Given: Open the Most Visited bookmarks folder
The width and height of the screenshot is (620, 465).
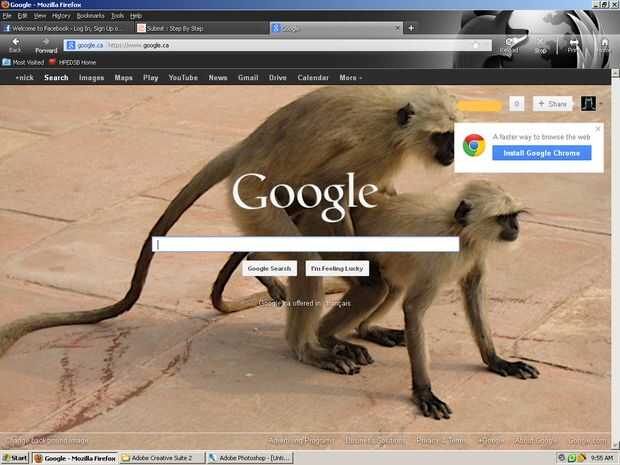Looking at the screenshot, I should 23,62.
